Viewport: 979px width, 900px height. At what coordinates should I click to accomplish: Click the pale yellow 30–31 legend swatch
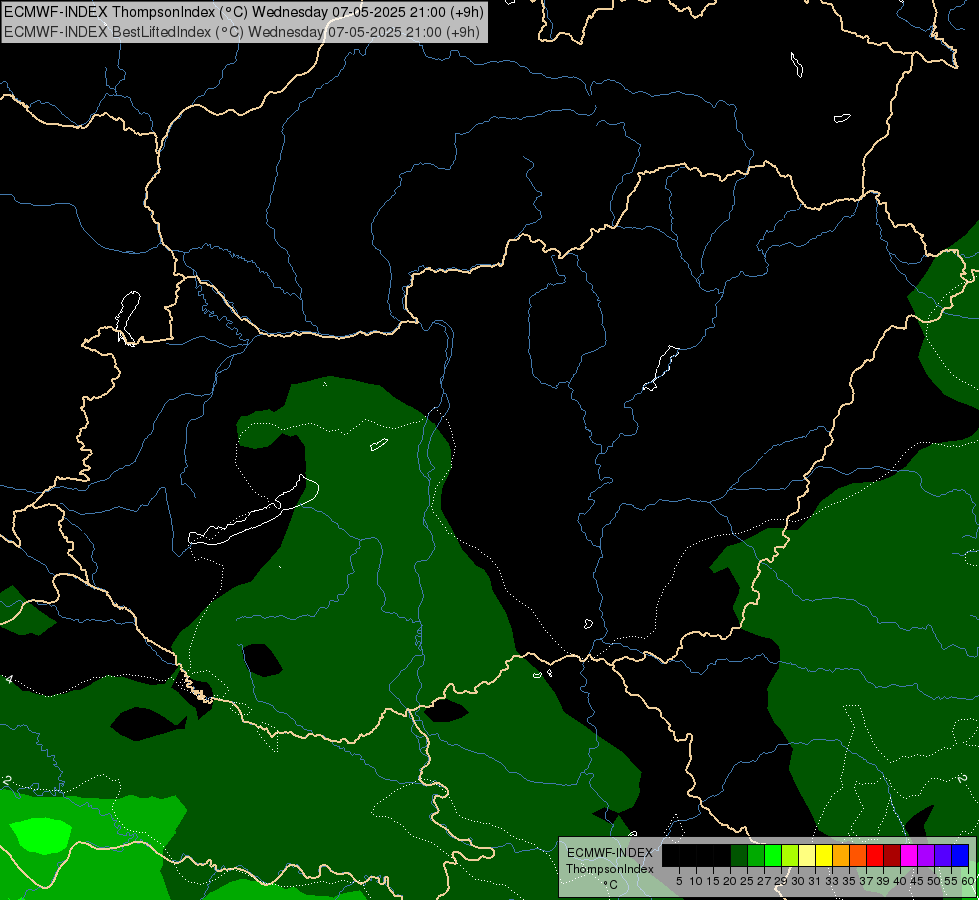[x=807, y=855]
